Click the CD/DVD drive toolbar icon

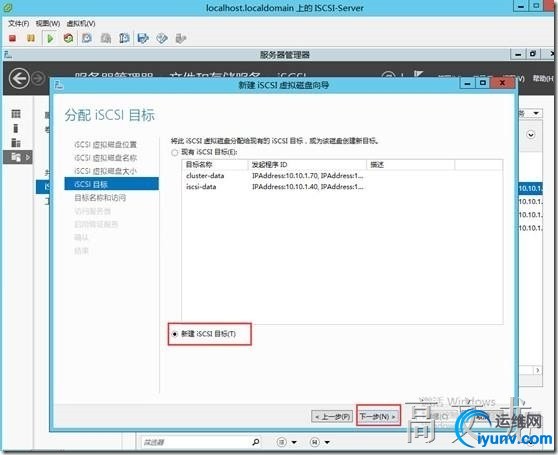coord(162,38)
